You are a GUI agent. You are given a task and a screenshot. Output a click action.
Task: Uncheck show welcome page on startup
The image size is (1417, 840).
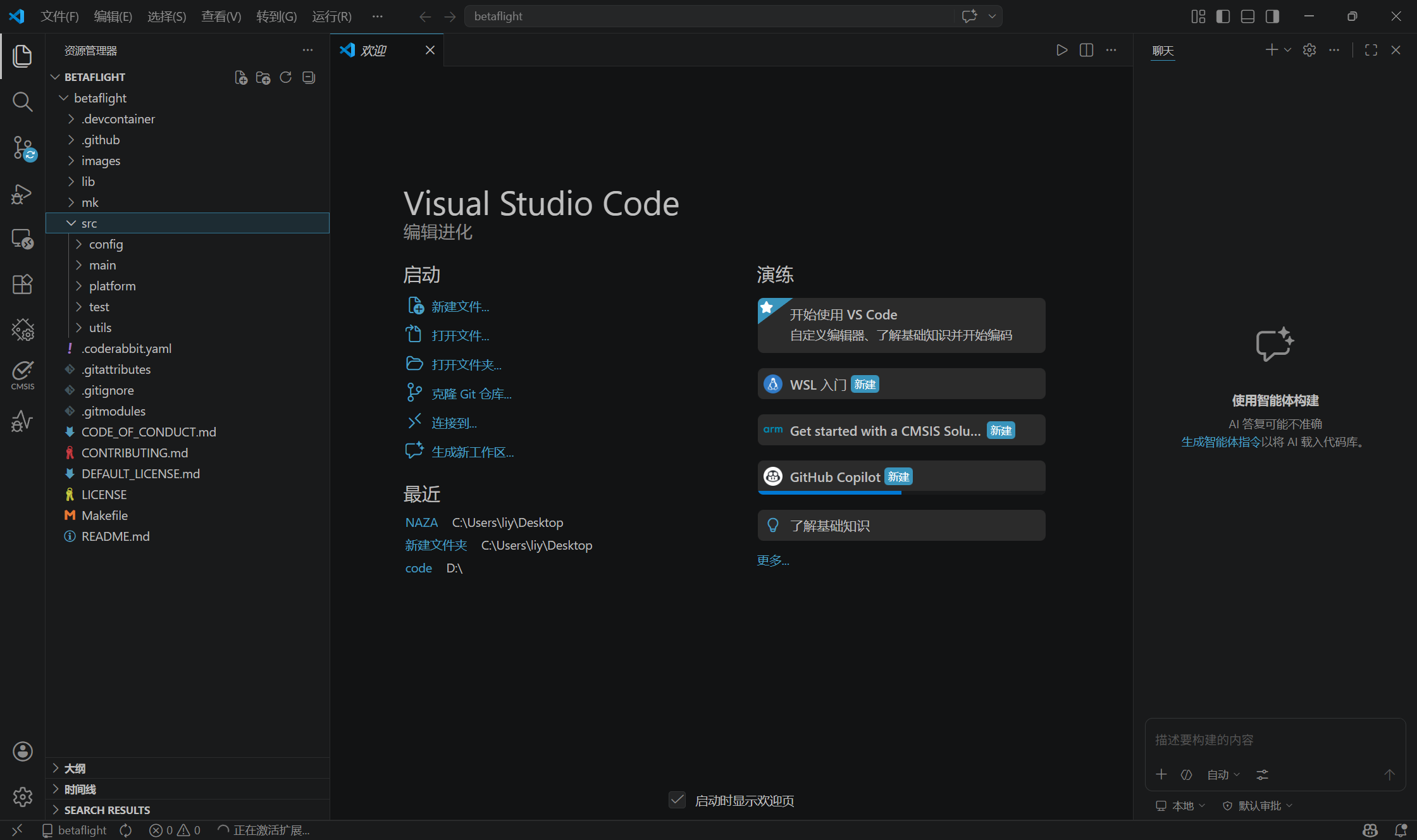coord(677,800)
